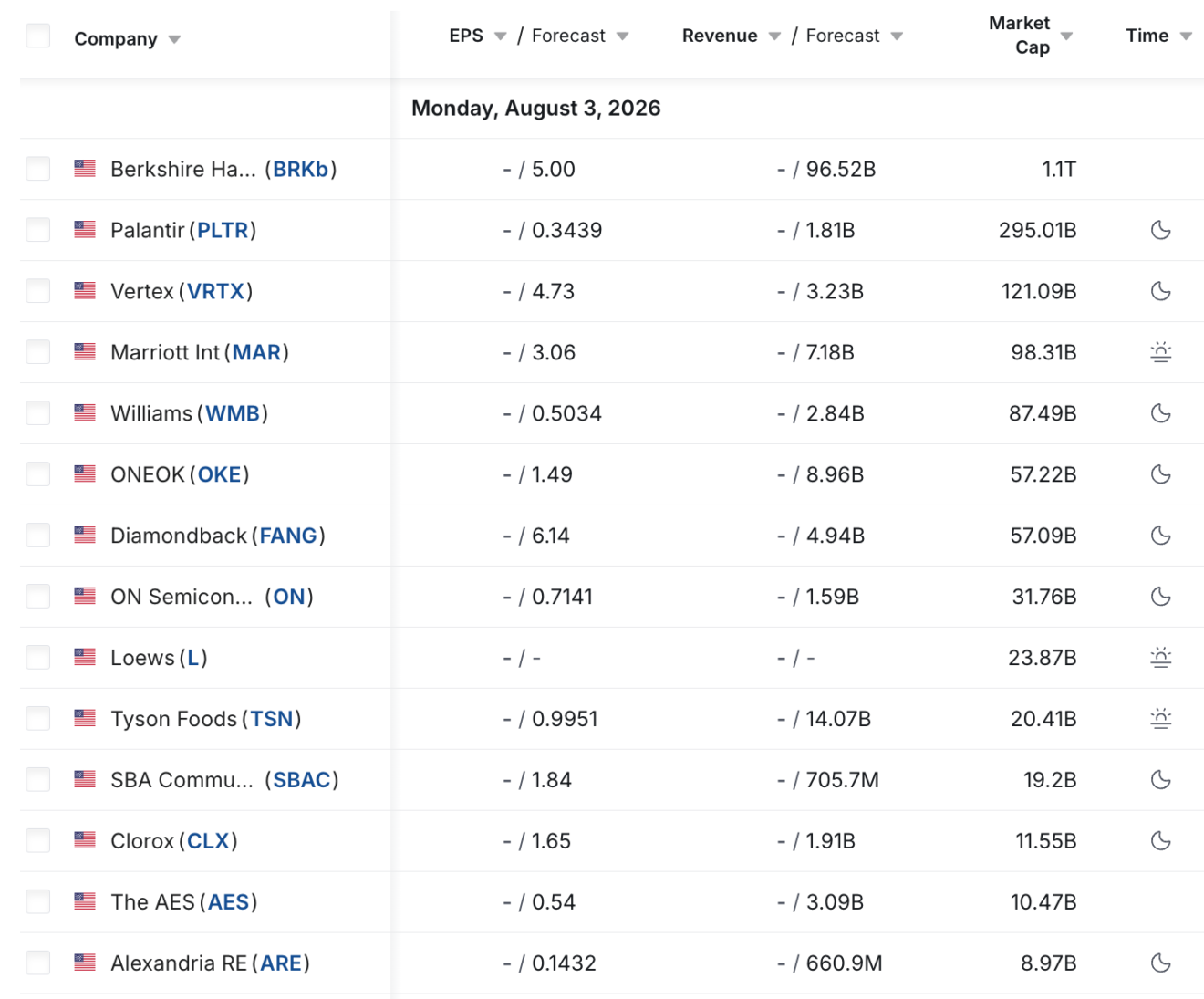Open the PLTR ticker link
1204x999 pixels.
(223, 230)
